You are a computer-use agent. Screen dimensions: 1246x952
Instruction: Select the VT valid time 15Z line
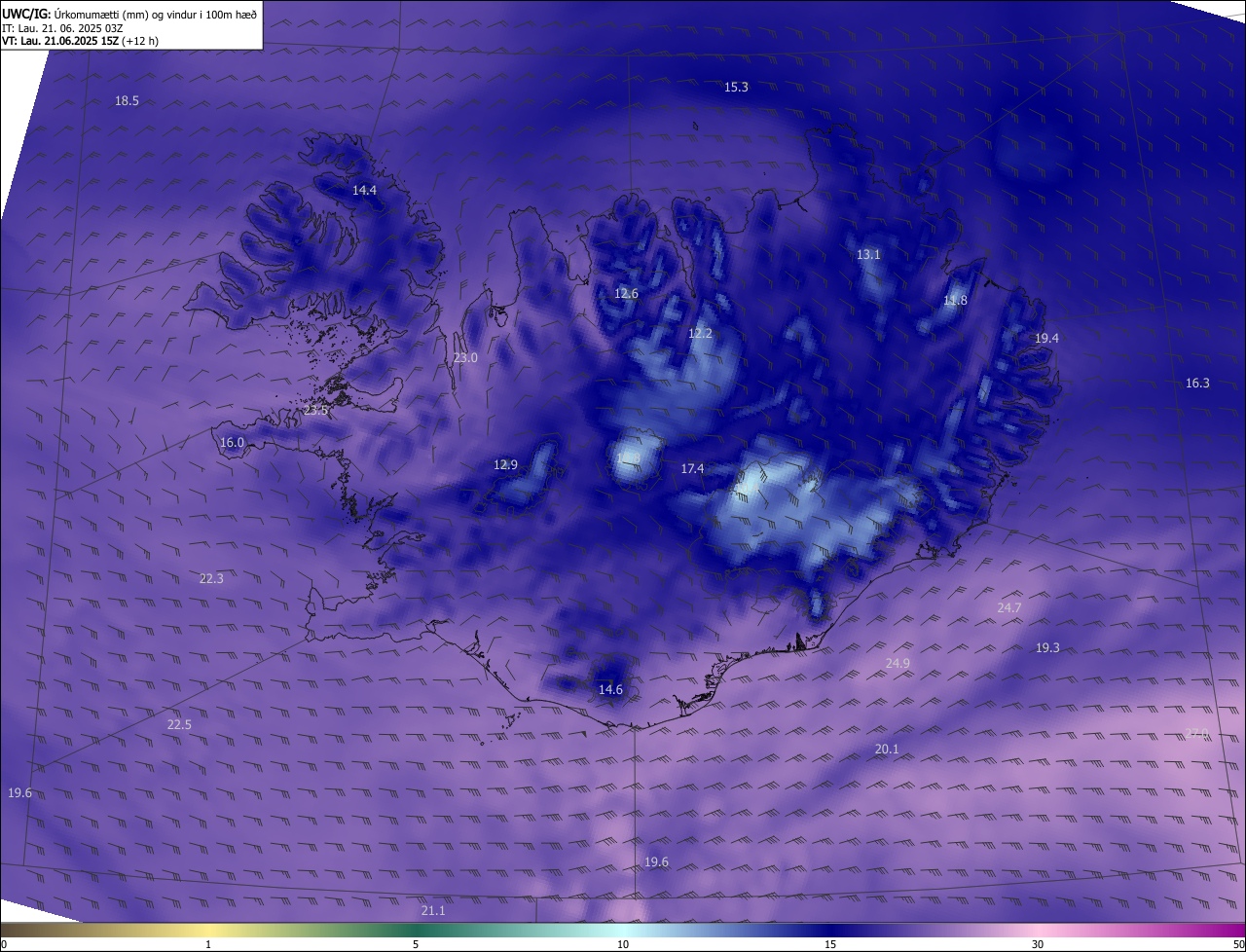[x=80, y=41]
